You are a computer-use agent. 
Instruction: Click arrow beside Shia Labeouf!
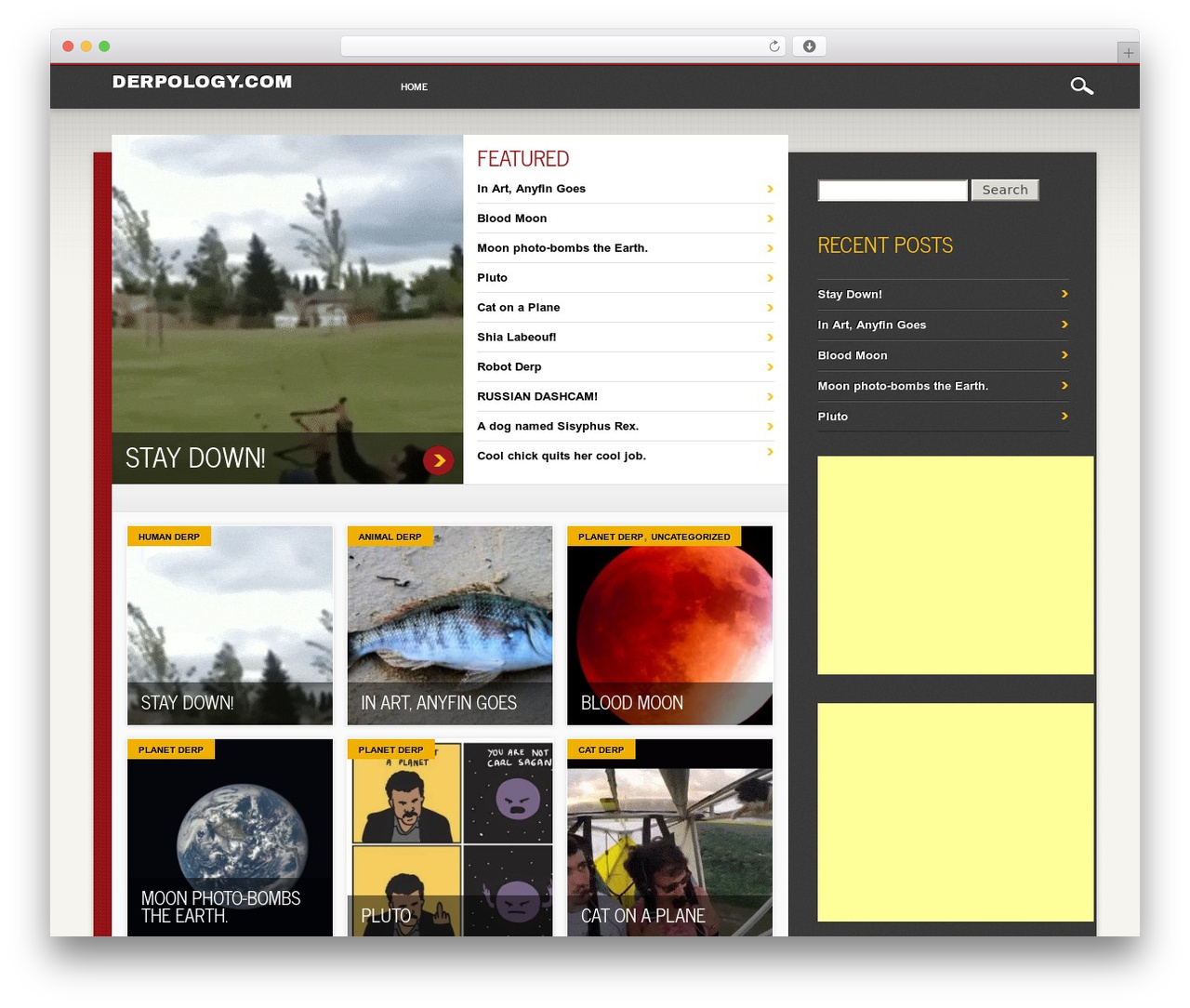point(770,338)
